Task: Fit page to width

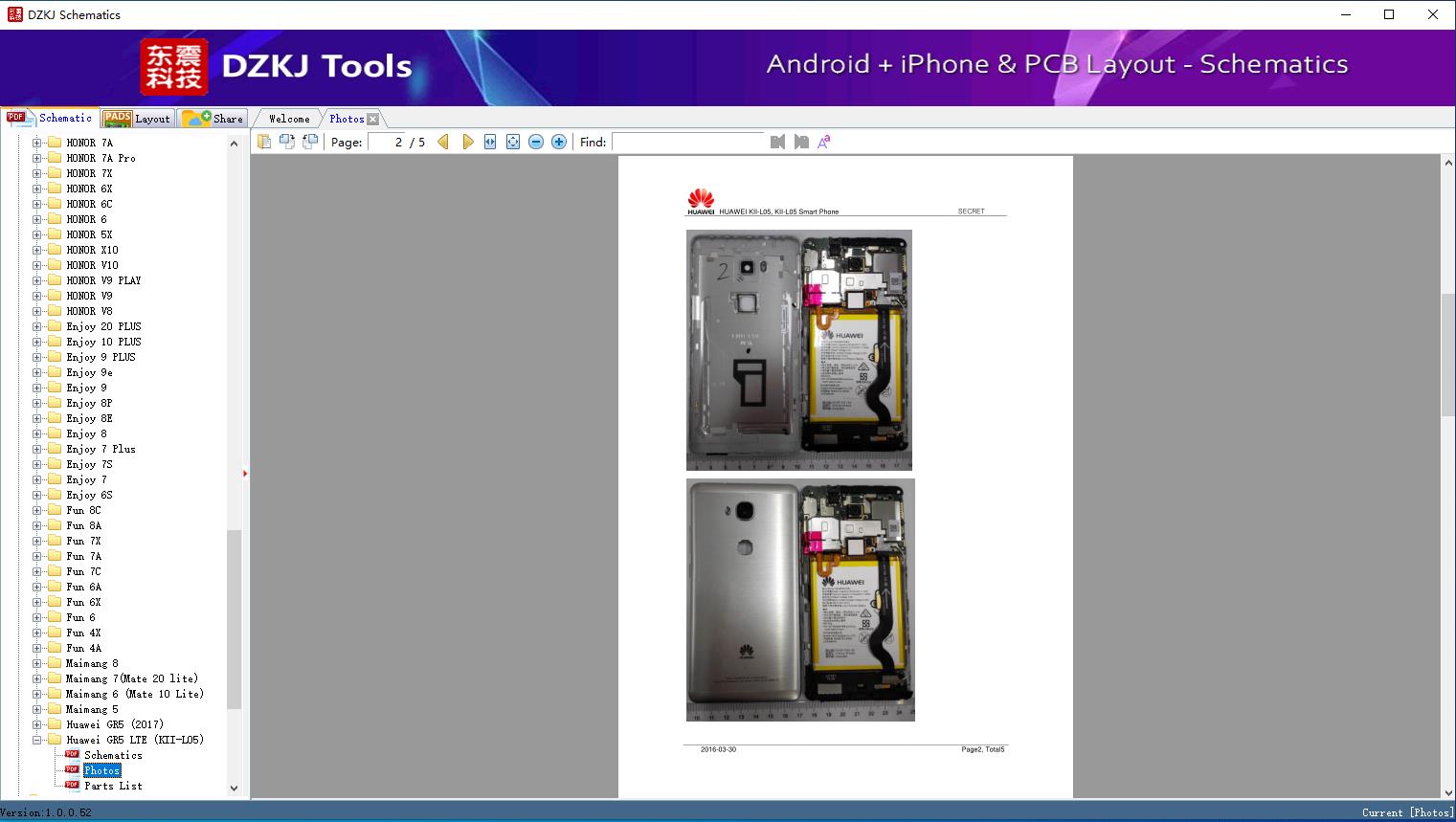Action: (490, 142)
